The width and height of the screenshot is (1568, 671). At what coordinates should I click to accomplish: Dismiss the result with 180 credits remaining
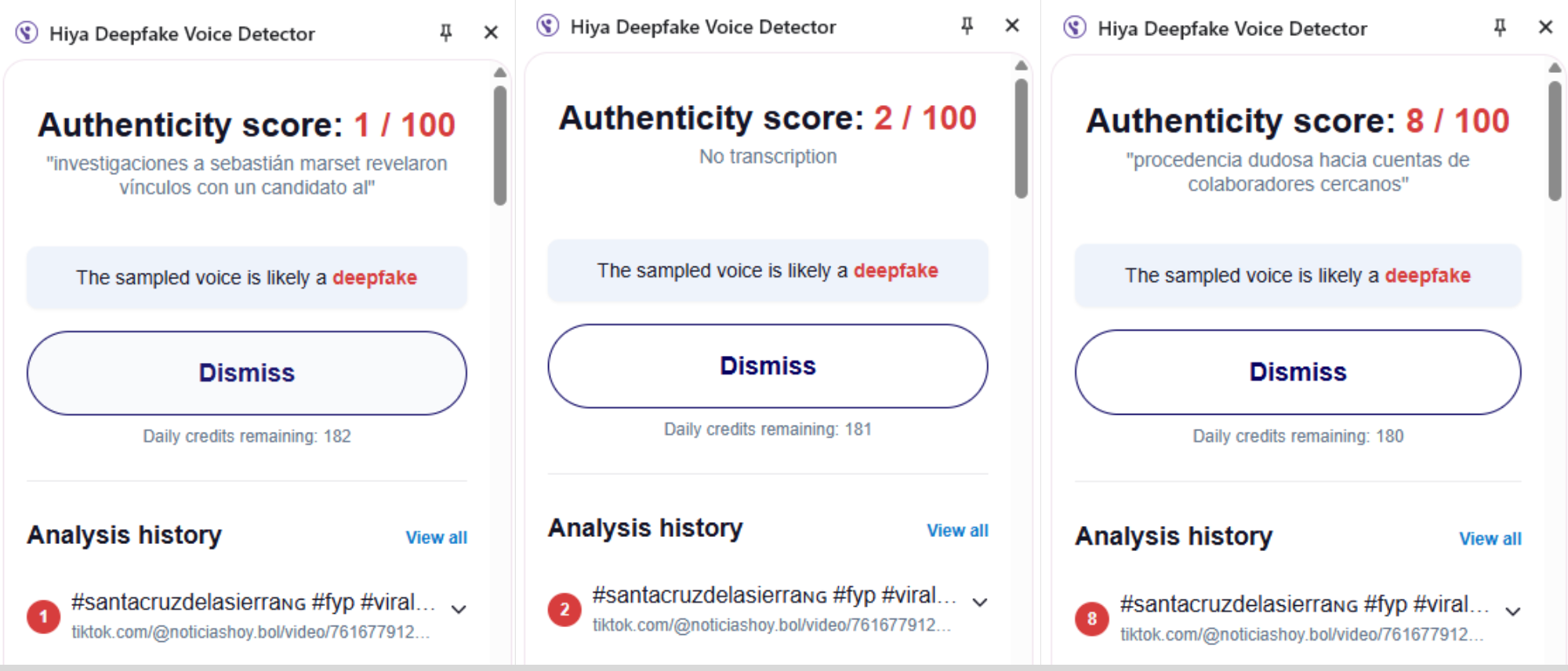[x=1298, y=372]
